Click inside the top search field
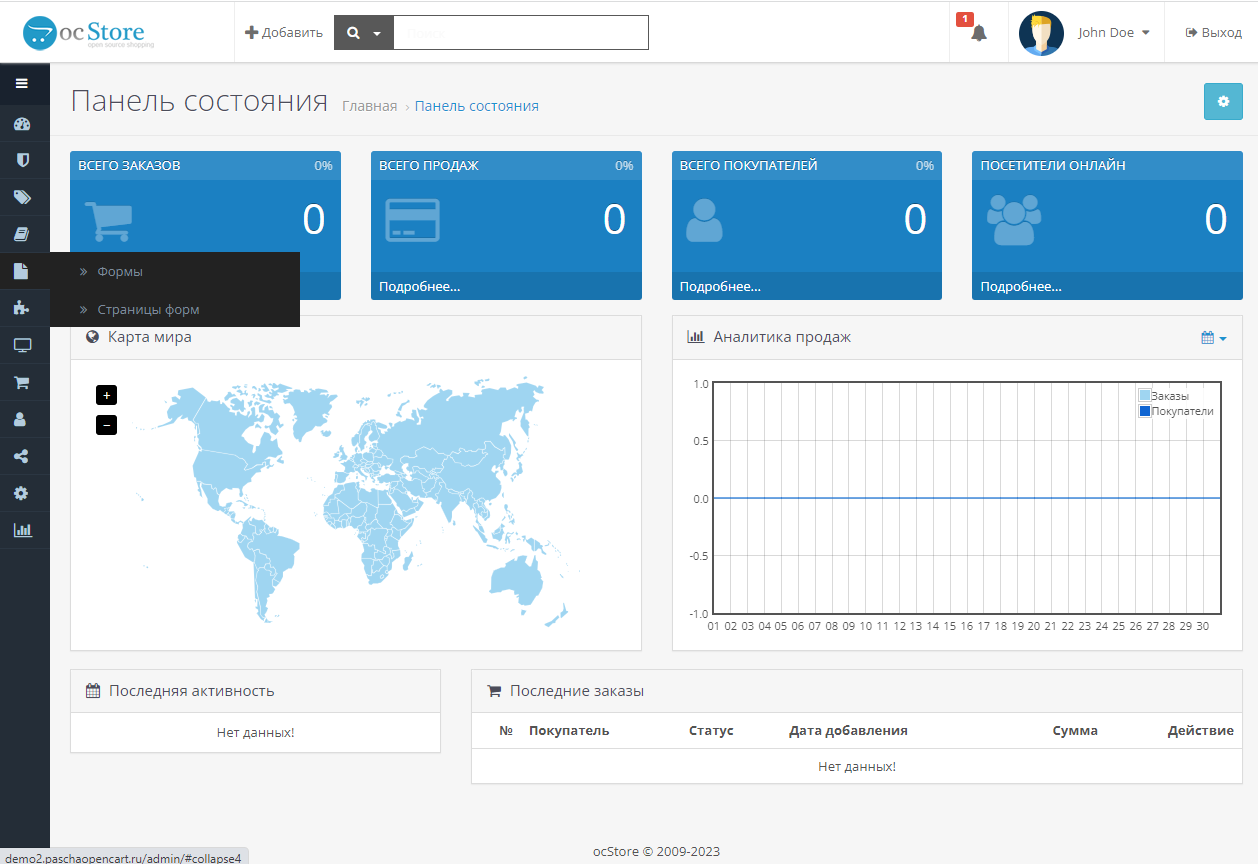Screen dimensions: 1258x864 click(x=520, y=33)
